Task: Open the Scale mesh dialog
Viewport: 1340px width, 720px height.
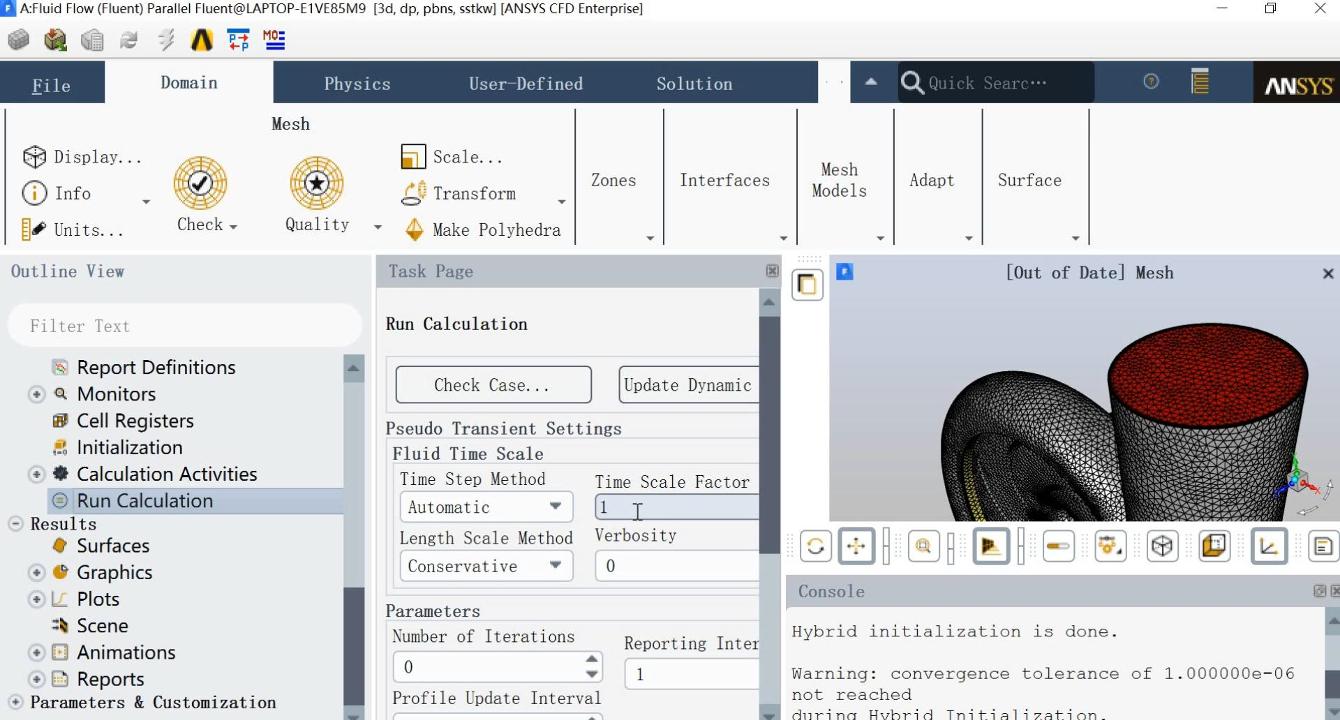Action: (x=452, y=157)
